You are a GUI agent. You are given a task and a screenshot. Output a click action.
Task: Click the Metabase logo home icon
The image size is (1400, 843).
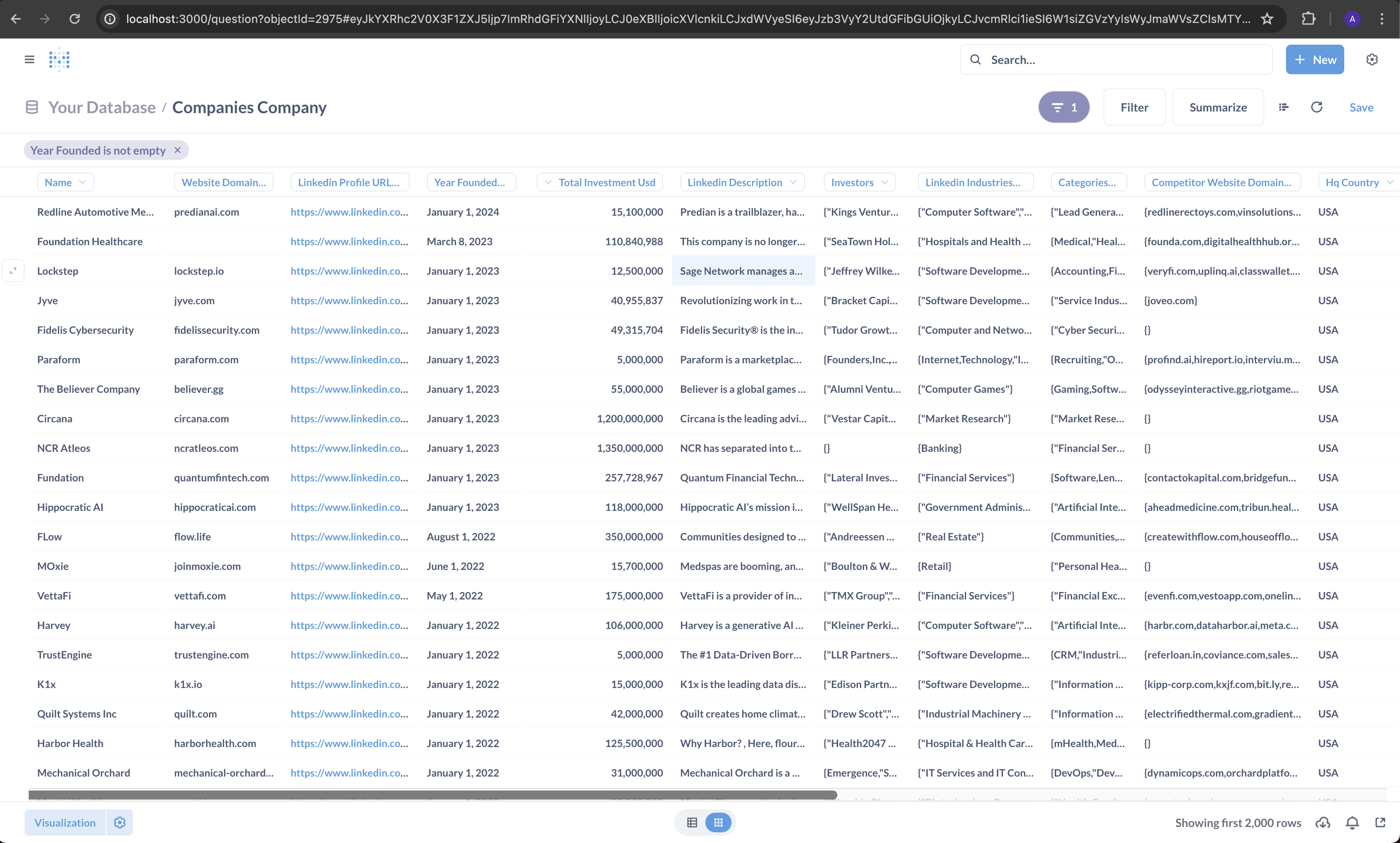[59, 59]
